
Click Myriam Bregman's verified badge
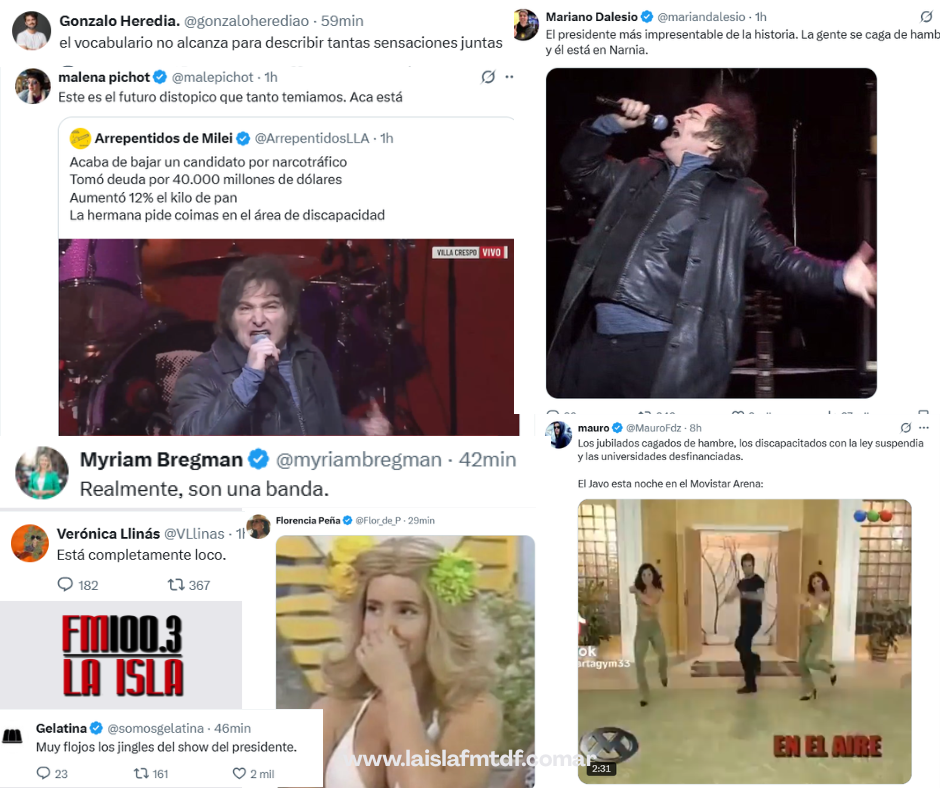coord(258,459)
